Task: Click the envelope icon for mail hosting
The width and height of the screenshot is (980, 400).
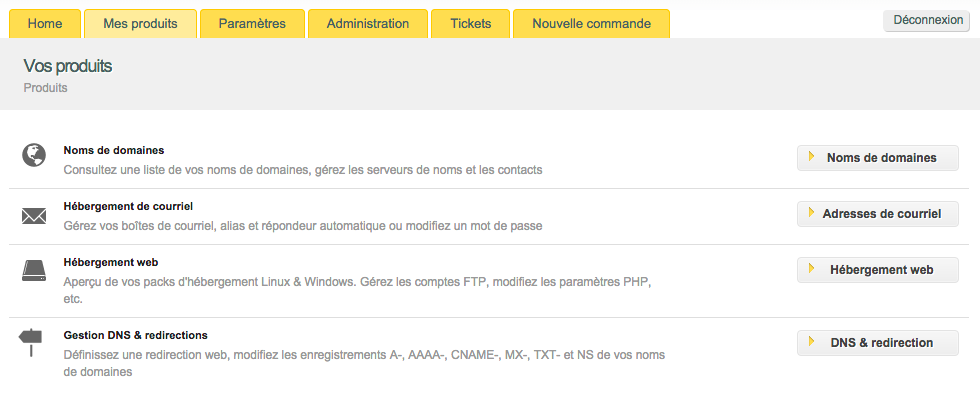Action: click(34, 215)
